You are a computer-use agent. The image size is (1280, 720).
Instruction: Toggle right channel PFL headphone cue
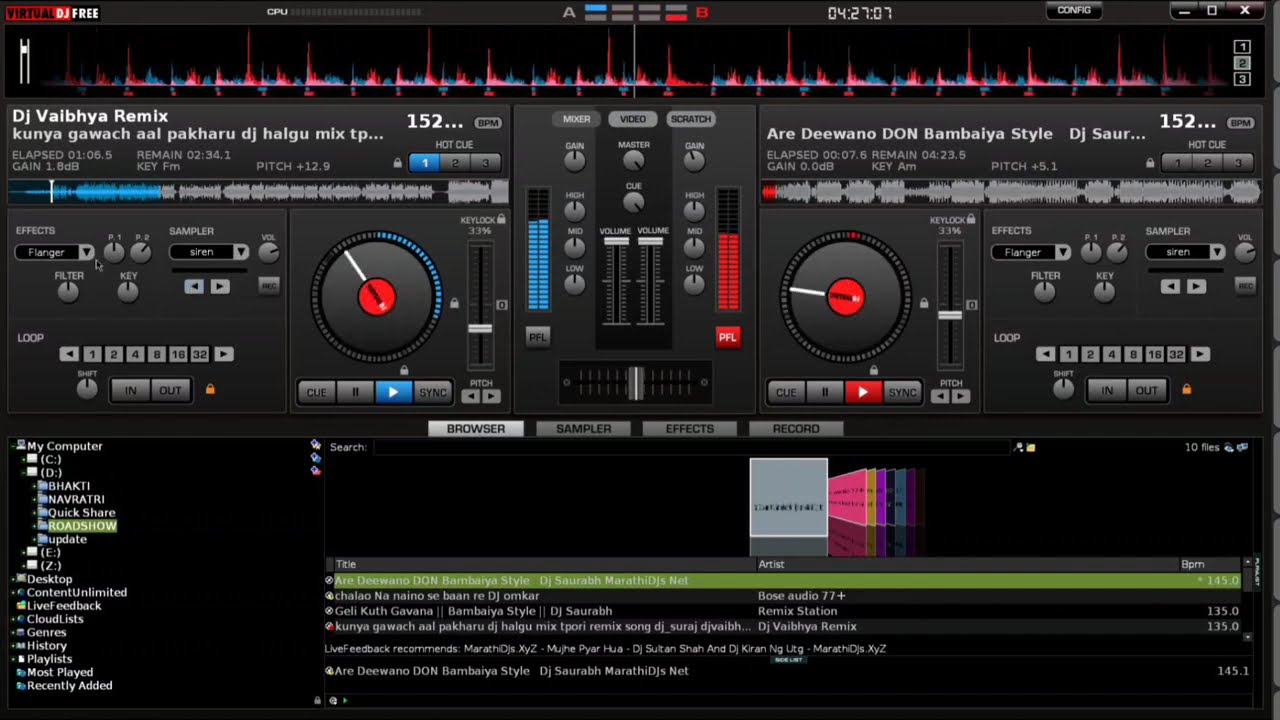pos(728,337)
